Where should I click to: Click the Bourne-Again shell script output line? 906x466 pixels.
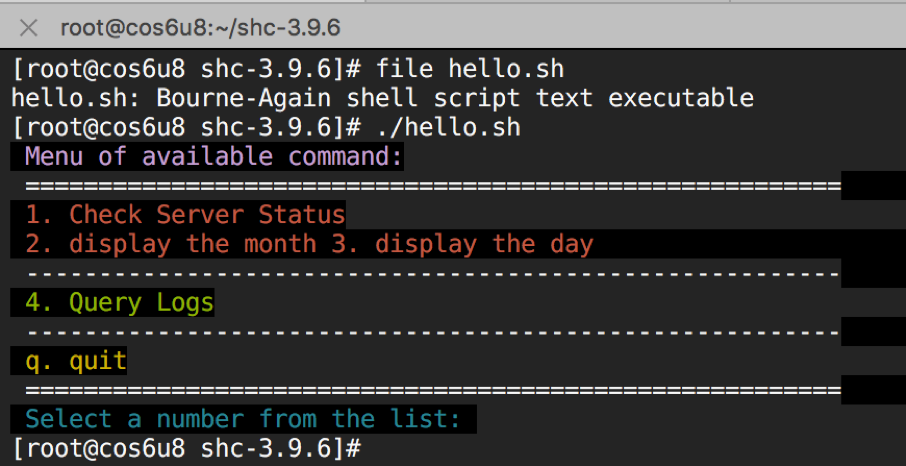coord(383,98)
